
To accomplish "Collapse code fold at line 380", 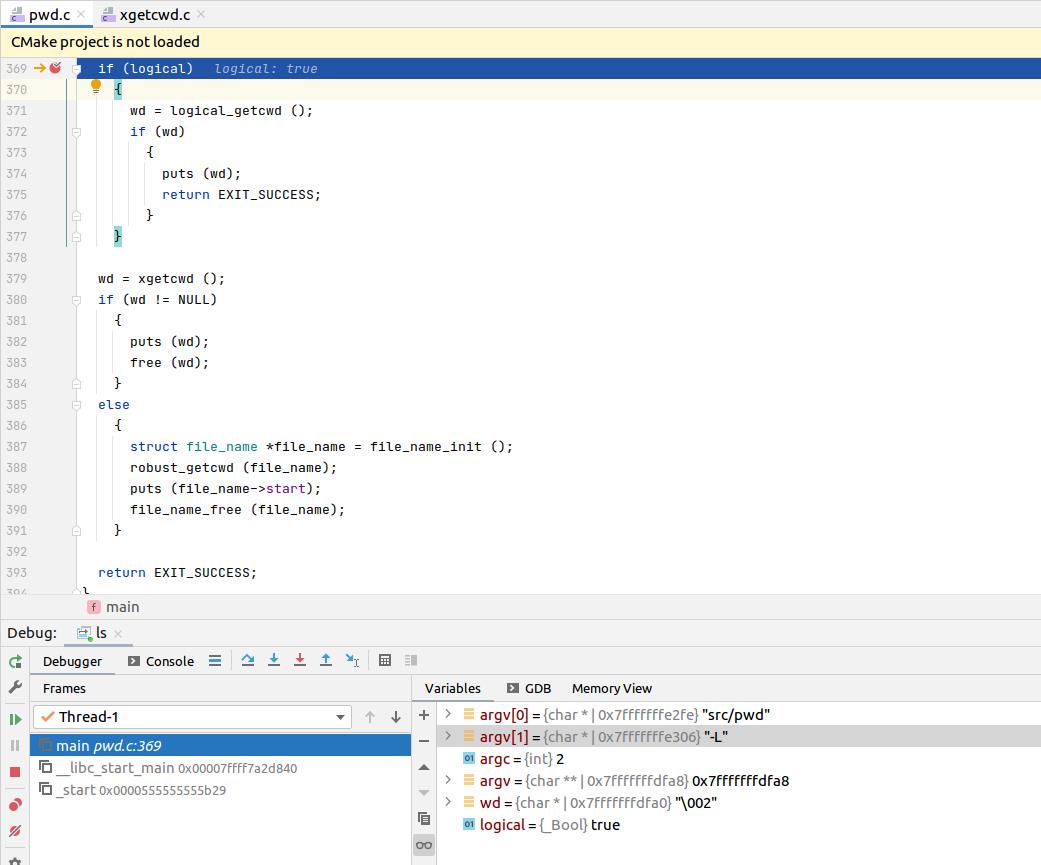I will pyautogui.click(x=76, y=300).
